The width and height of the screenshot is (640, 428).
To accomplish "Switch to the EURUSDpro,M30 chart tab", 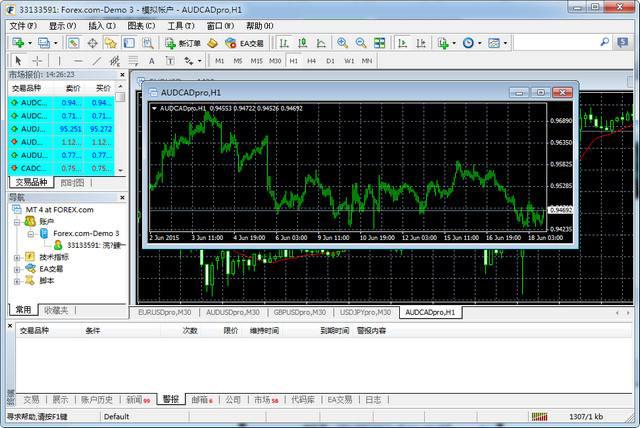I will (x=164, y=312).
